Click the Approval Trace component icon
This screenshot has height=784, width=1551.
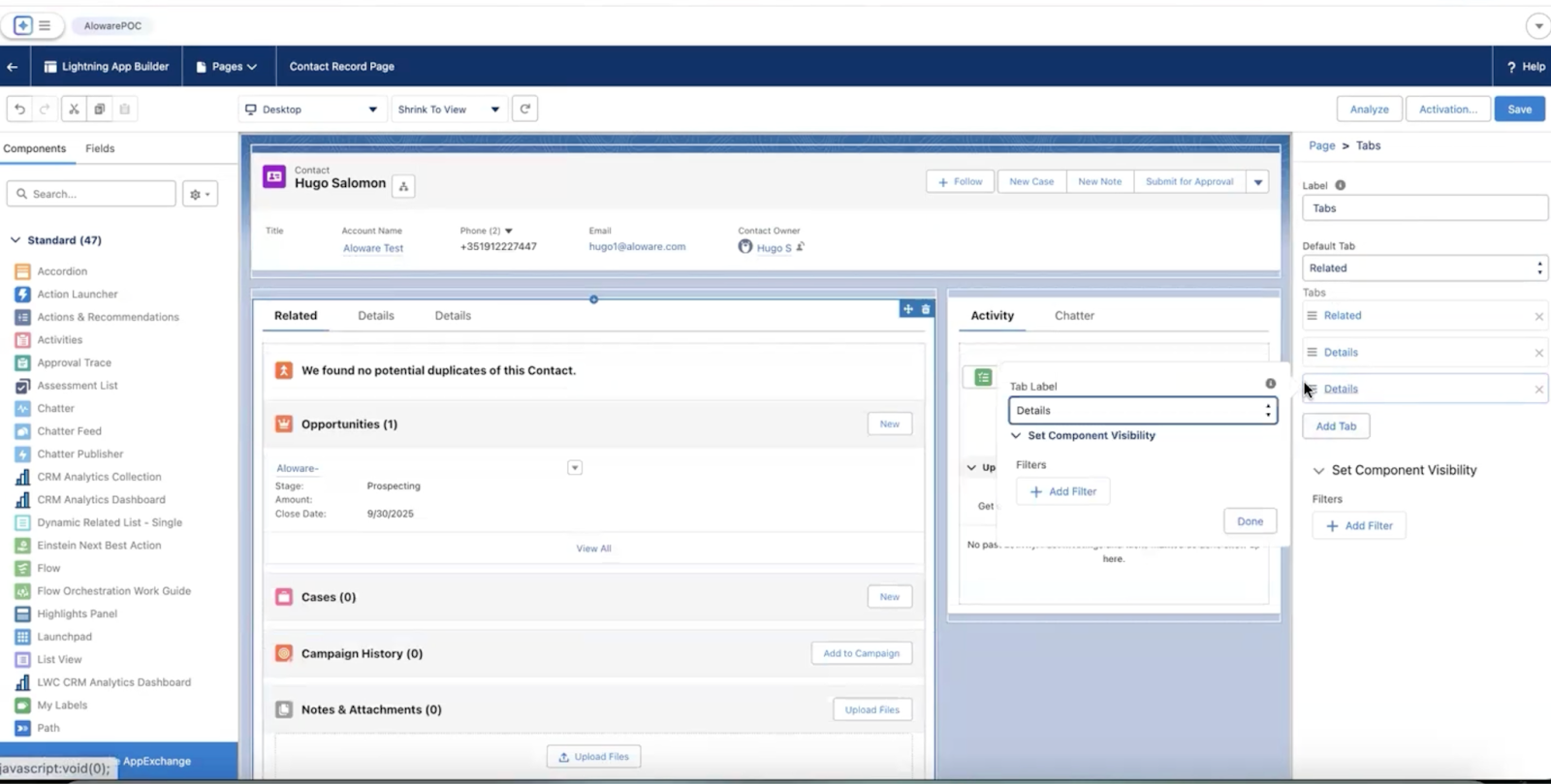click(x=22, y=362)
